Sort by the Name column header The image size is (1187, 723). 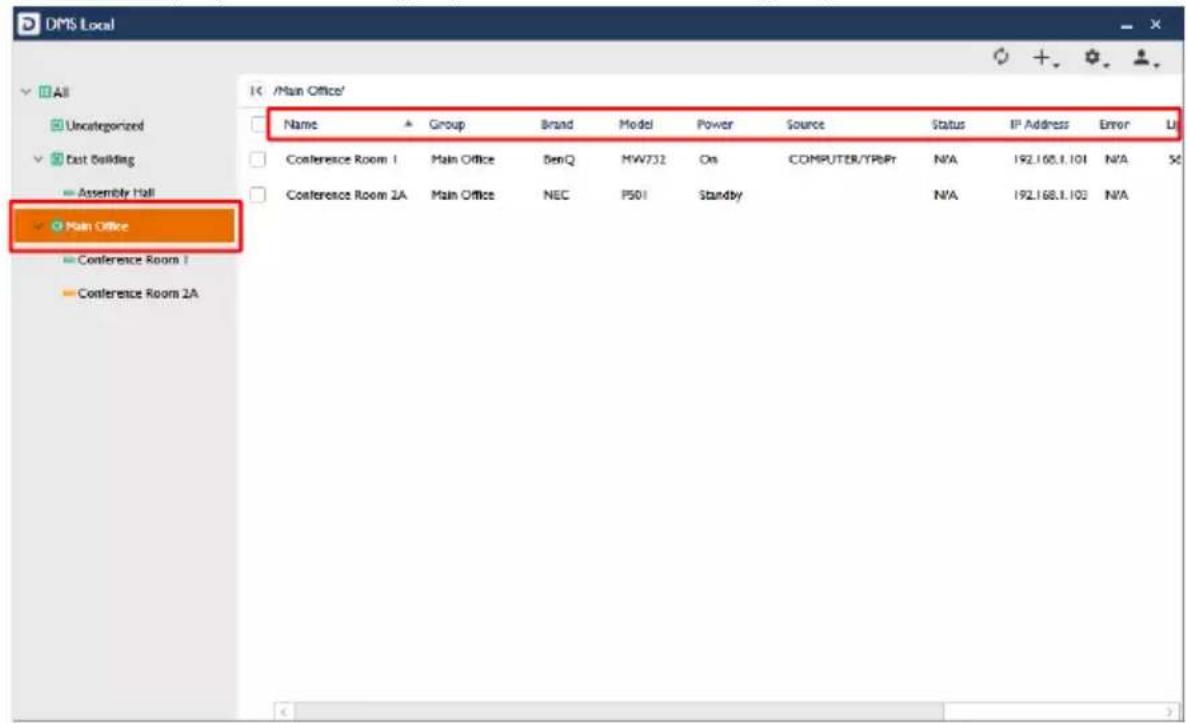(x=301, y=125)
